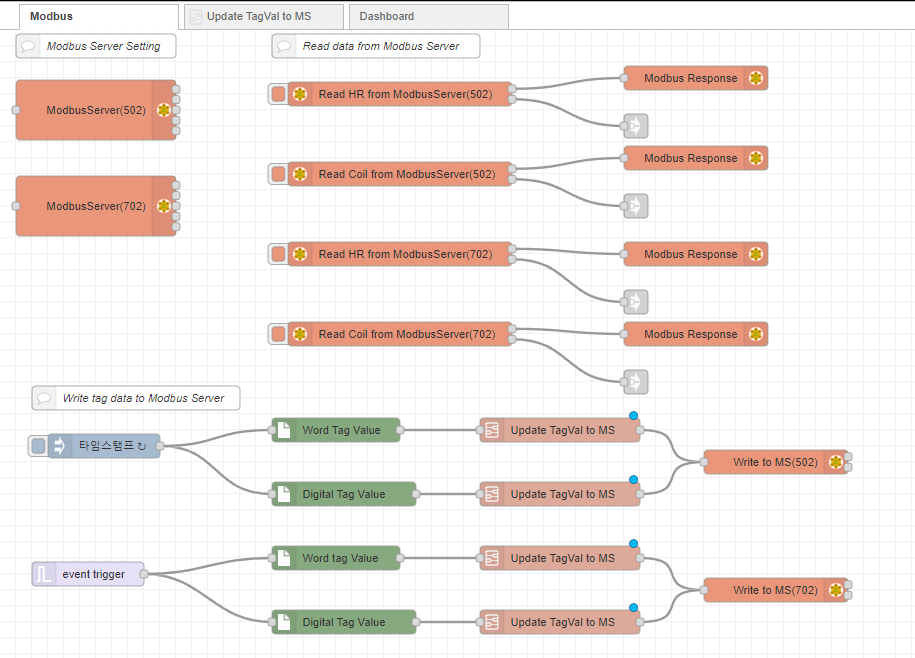915x658 pixels.
Task: Click the gear icon on ModbusServer(502) node
Action: (164, 110)
